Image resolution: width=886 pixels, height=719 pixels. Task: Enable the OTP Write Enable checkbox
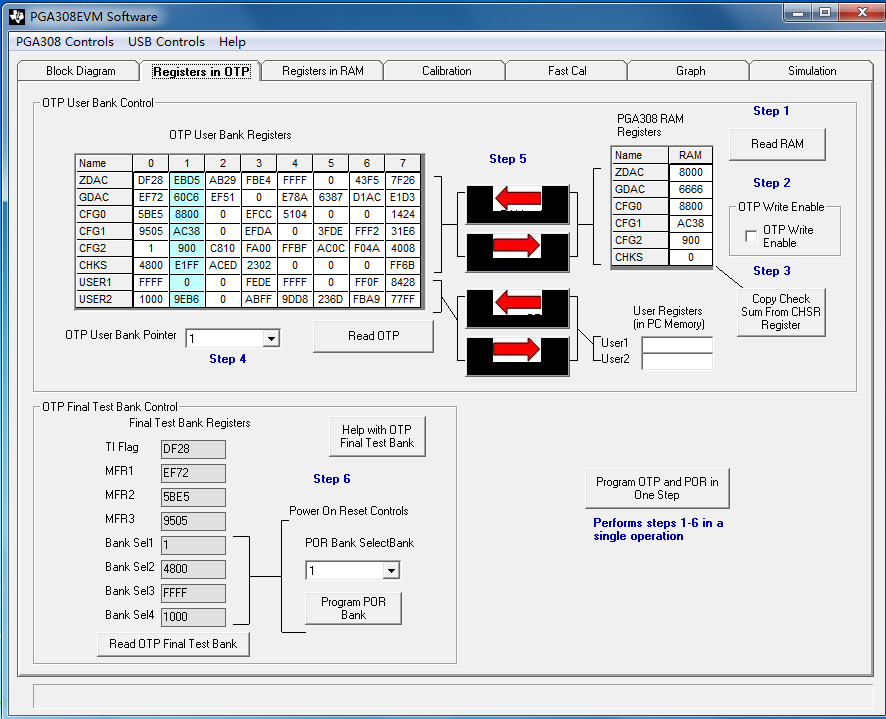click(752, 236)
